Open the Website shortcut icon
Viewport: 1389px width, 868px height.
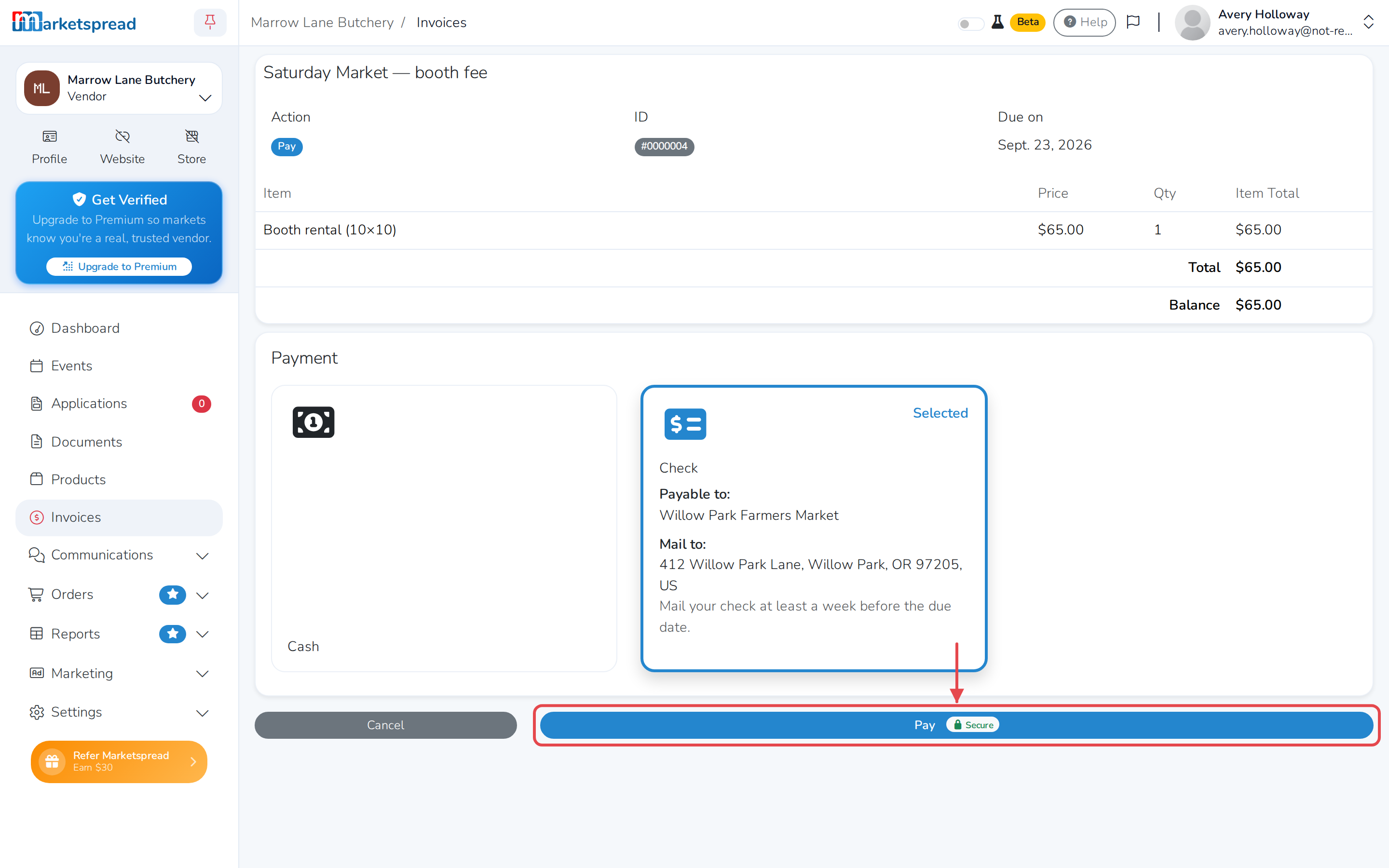tap(122, 136)
